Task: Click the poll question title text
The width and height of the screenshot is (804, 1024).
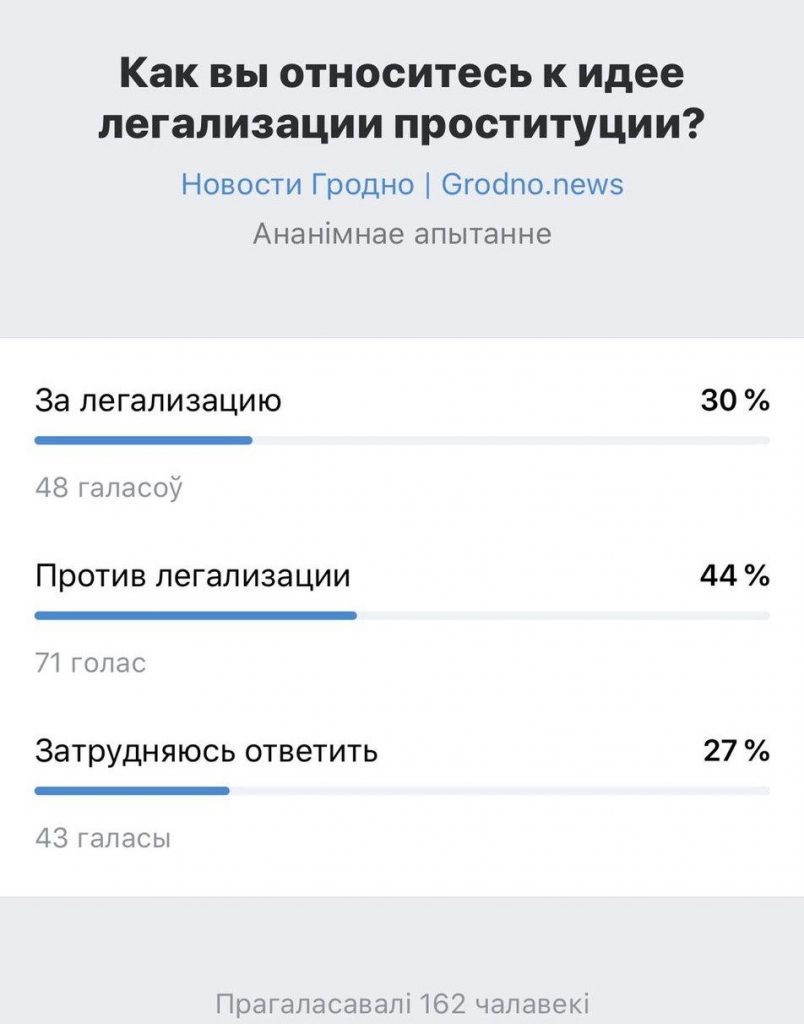Action: pos(401,97)
